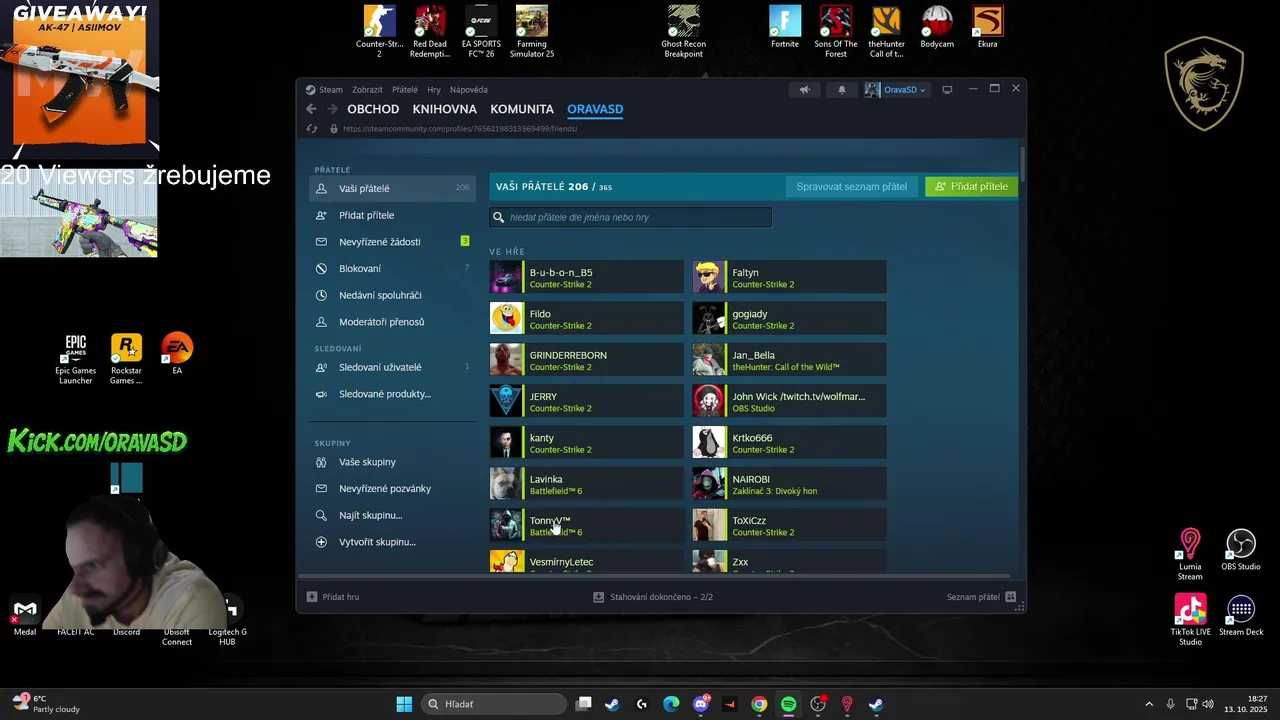Launch Fortnite desktop shortcut

(785, 27)
